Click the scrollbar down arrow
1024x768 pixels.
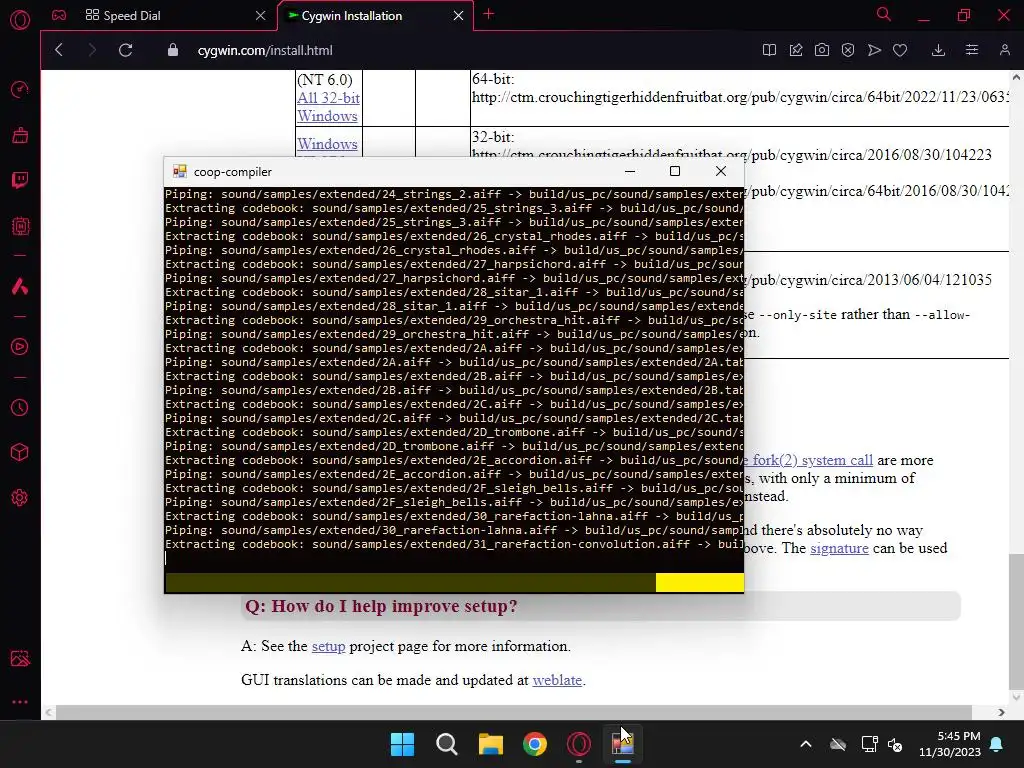[1016, 697]
